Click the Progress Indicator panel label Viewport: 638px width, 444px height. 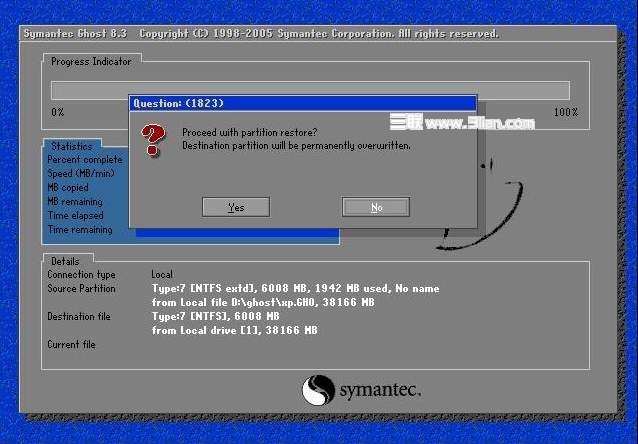click(91, 61)
